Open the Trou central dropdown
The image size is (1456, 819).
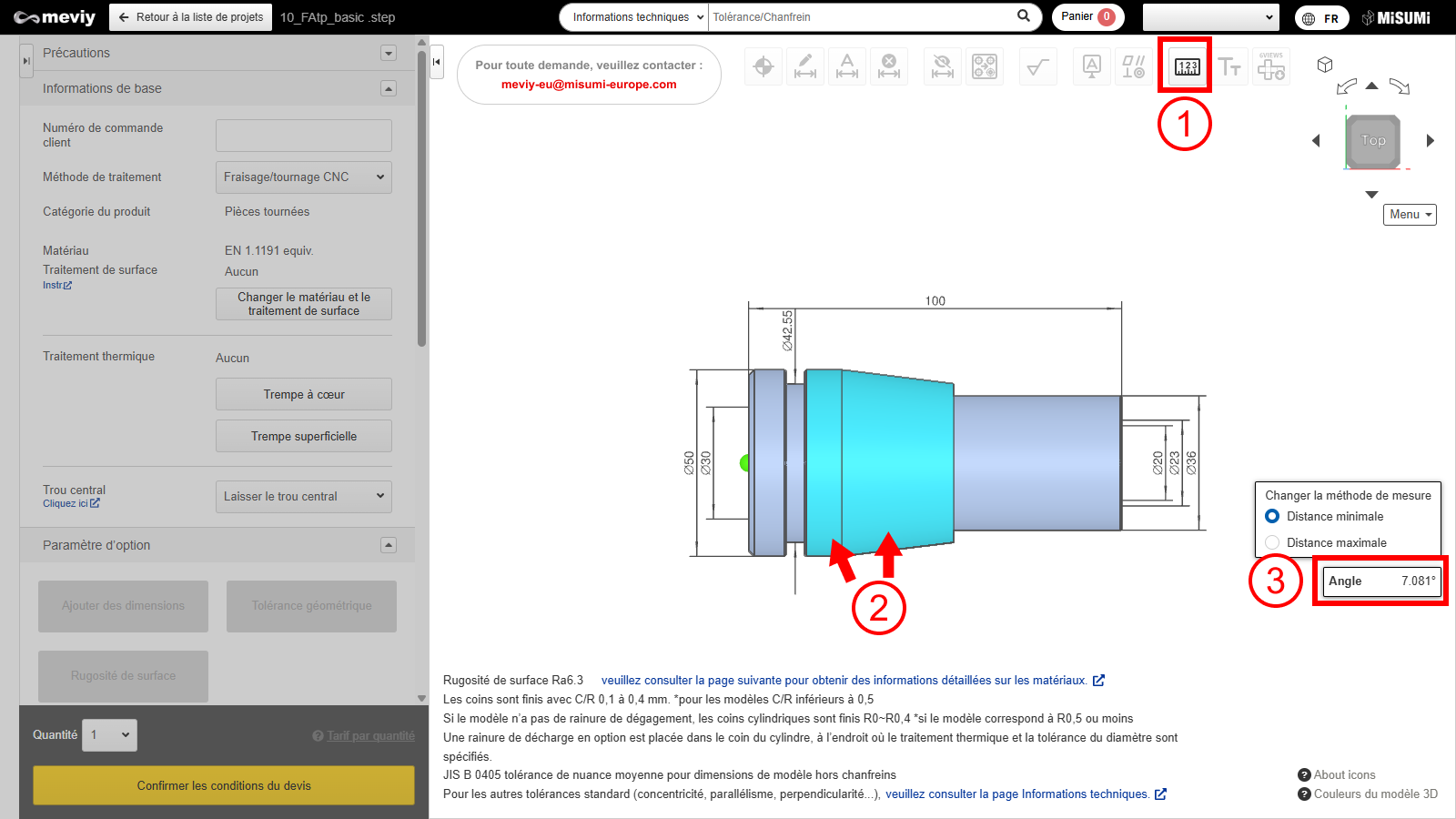point(303,497)
